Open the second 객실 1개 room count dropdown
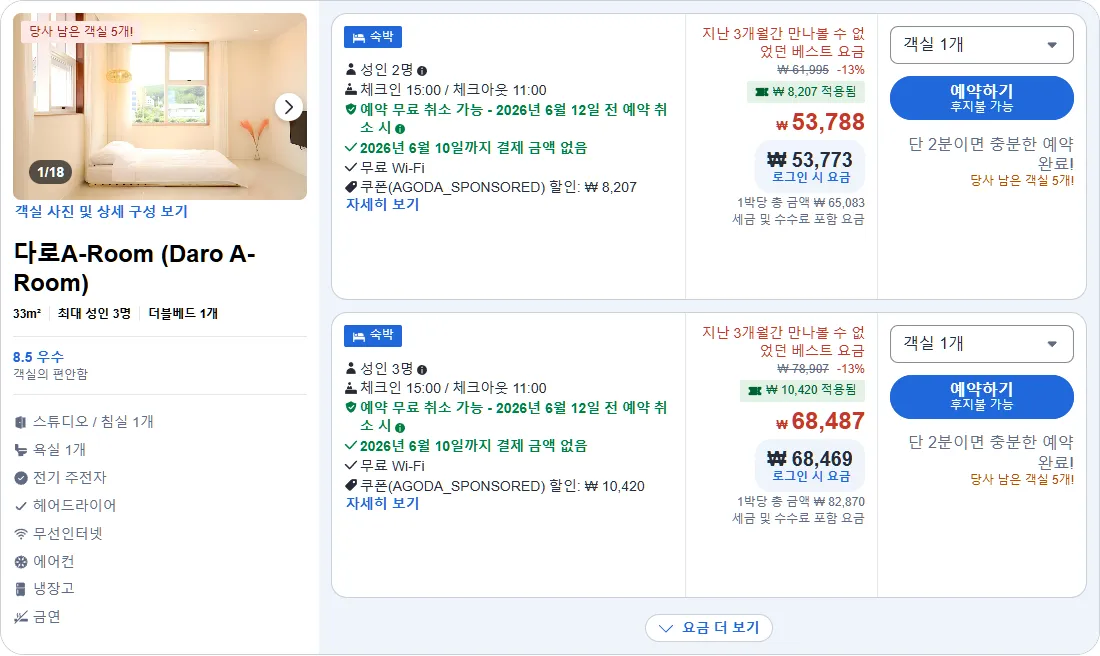The width and height of the screenshot is (1100, 656). (x=981, y=344)
